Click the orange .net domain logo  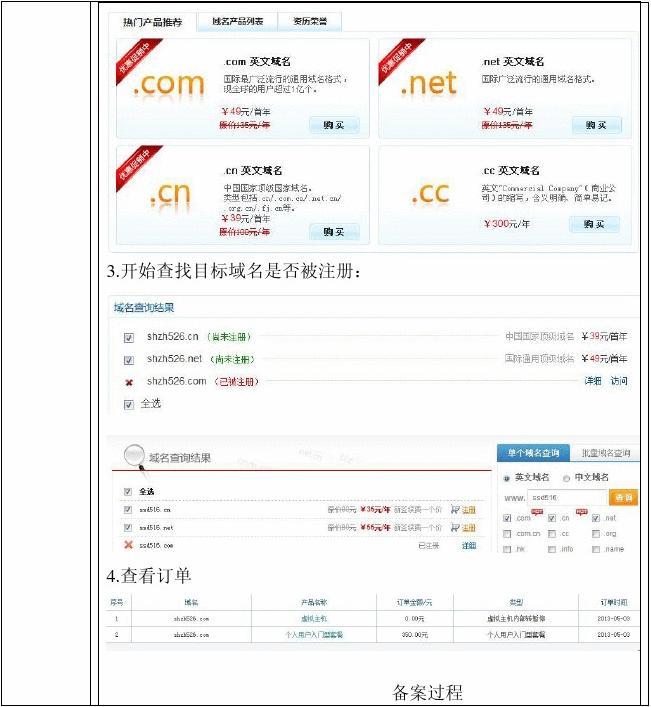coord(428,86)
